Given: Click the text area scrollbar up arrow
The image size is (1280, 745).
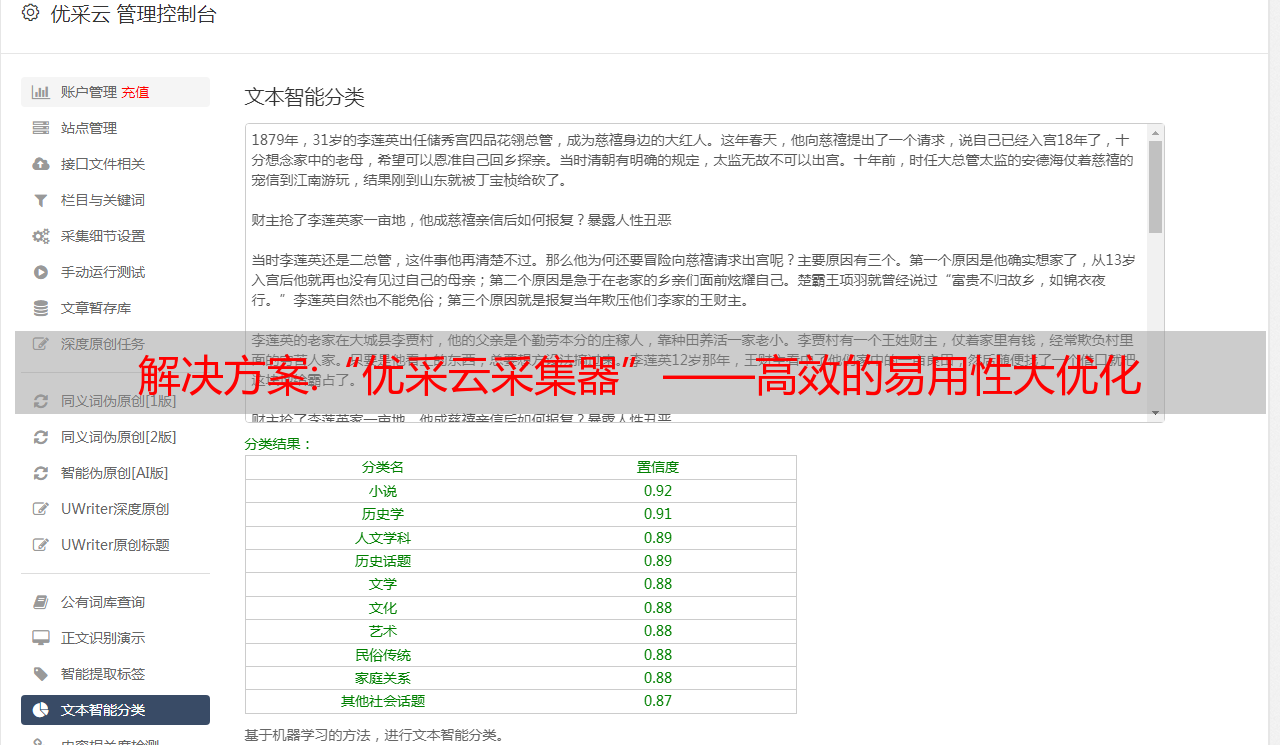Looking at the screenshot, I should (x=1156, y=133).
